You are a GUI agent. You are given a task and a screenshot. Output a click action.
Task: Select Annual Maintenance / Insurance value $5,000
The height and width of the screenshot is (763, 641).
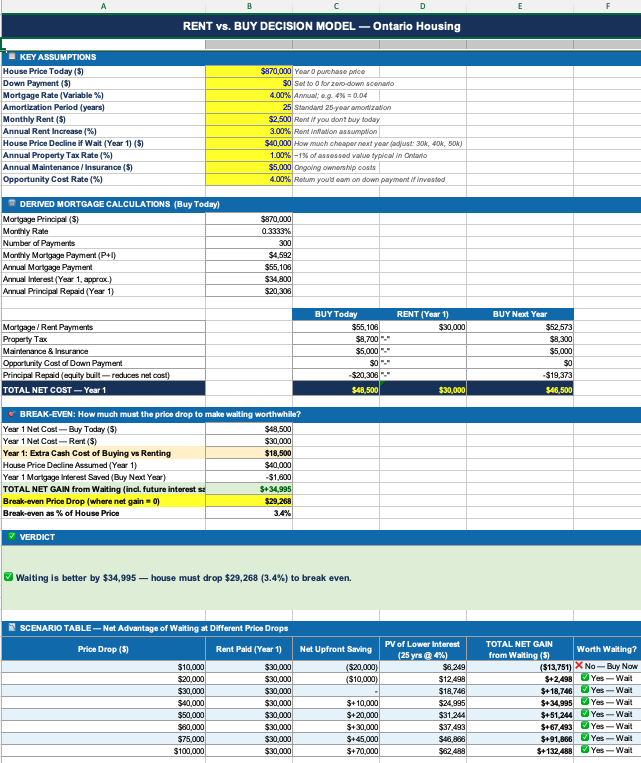point(249,167)
